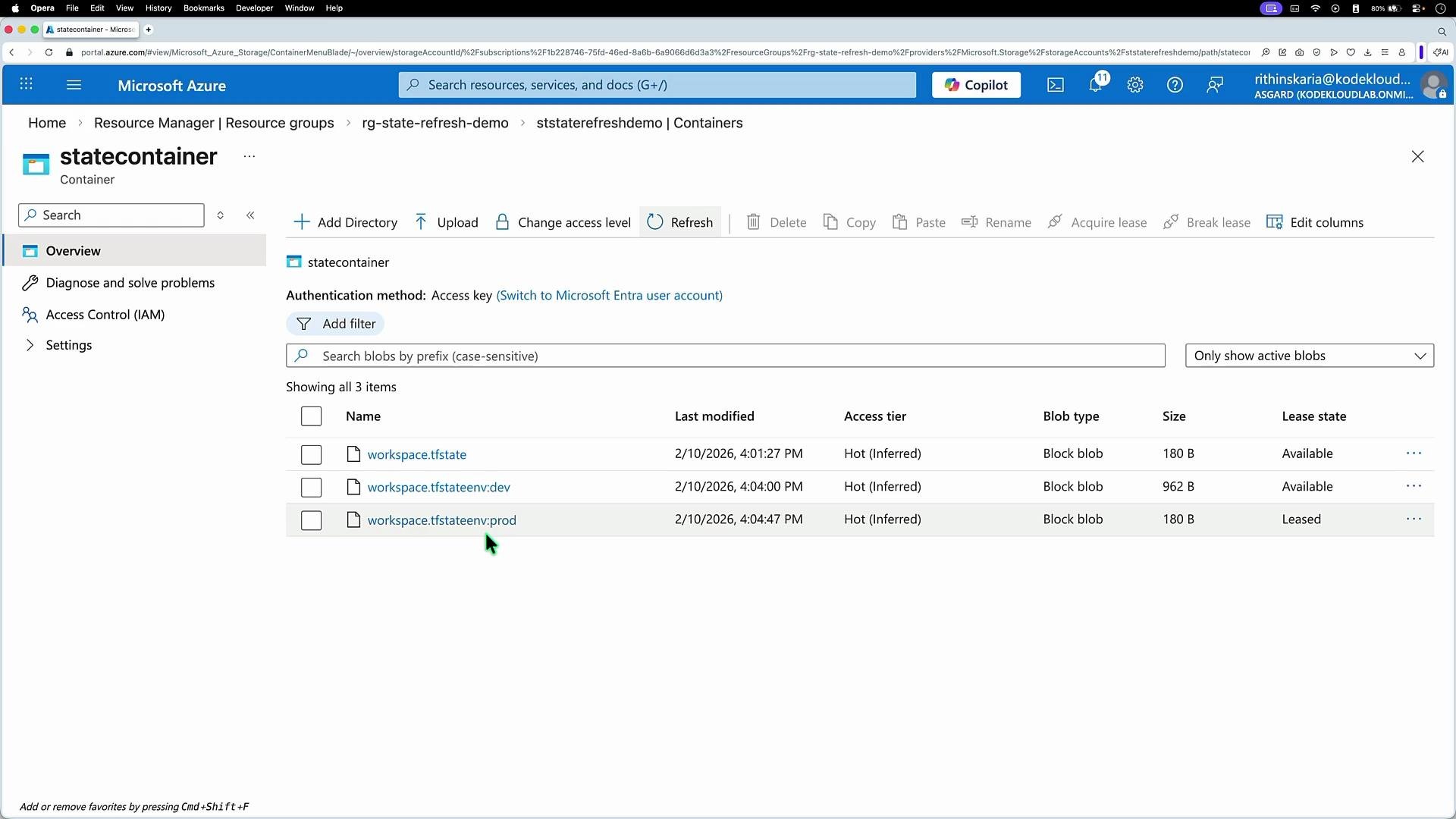Click the expand/collapse arrows beside sidebar search
This screenshot has width=1456, height=819.
coord(221,215)
